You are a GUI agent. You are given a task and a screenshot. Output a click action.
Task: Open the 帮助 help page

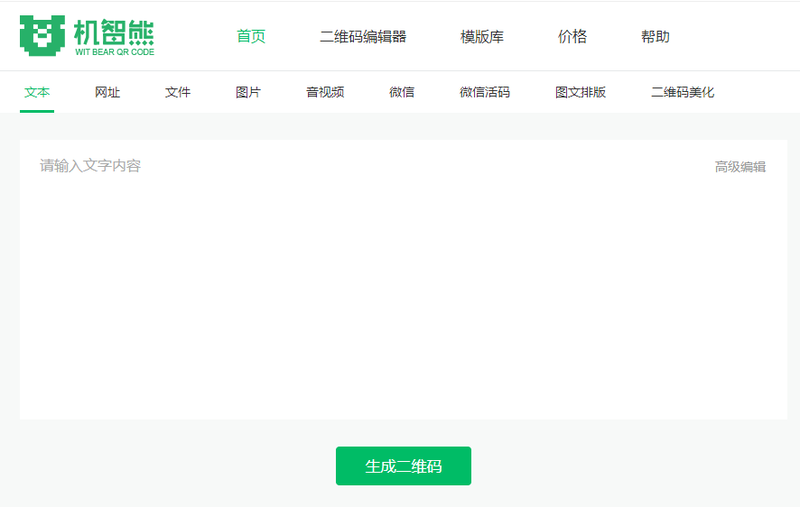coord(655,37)
